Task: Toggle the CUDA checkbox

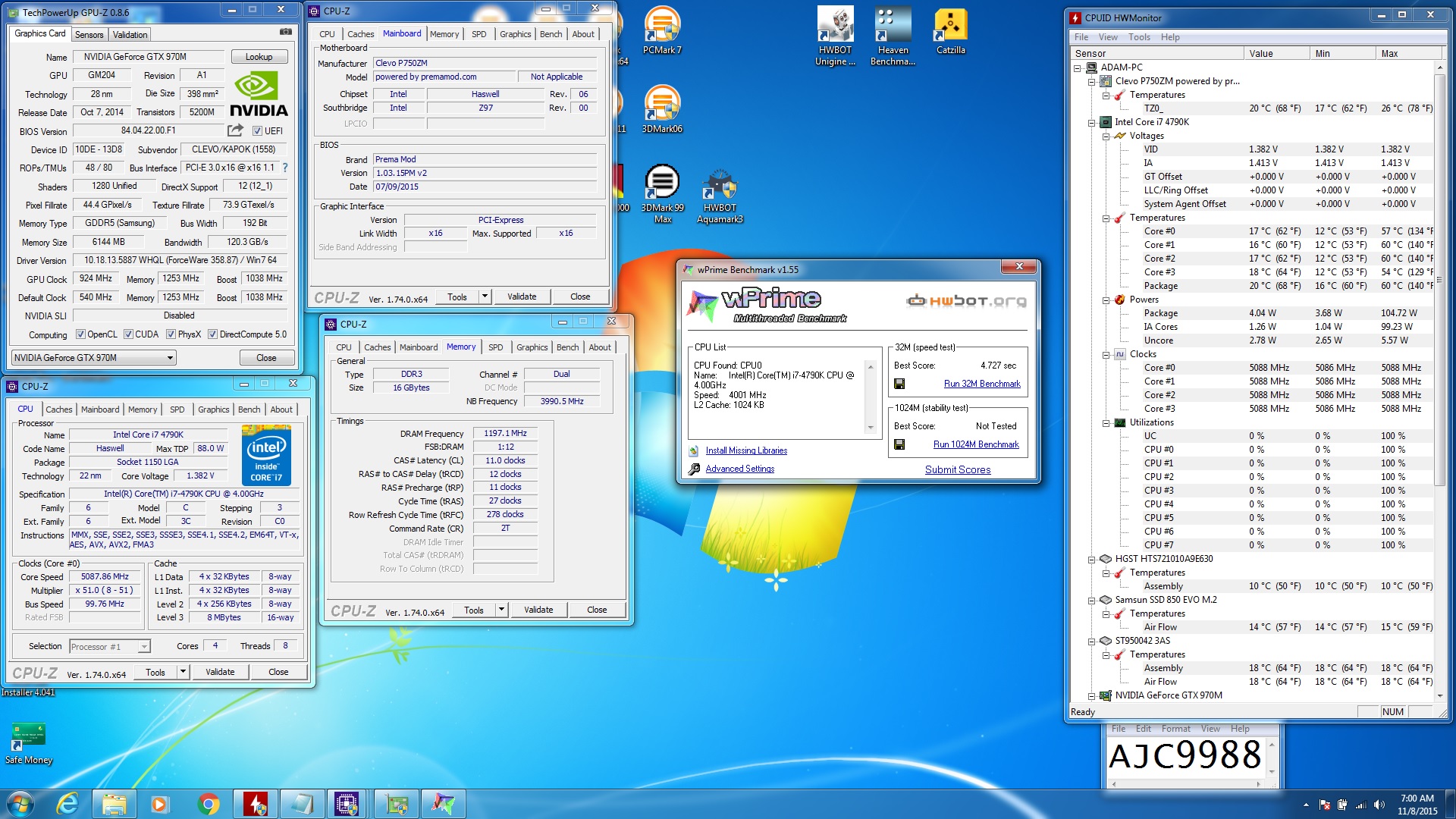Action: pos(128,334)
